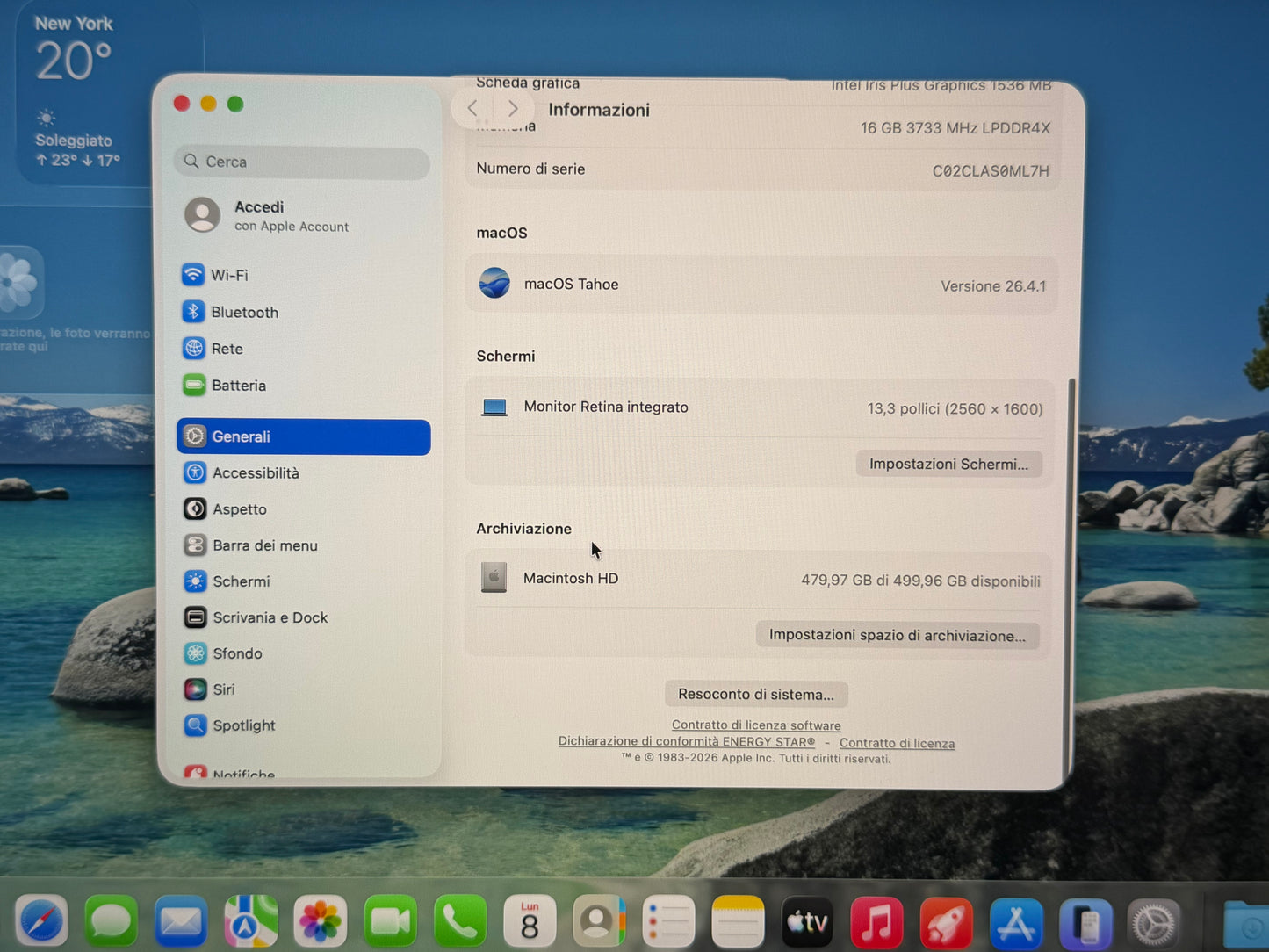Click the Macintosh HD drive icon
Screen dimensions: 1269x952
coord(494,578)
